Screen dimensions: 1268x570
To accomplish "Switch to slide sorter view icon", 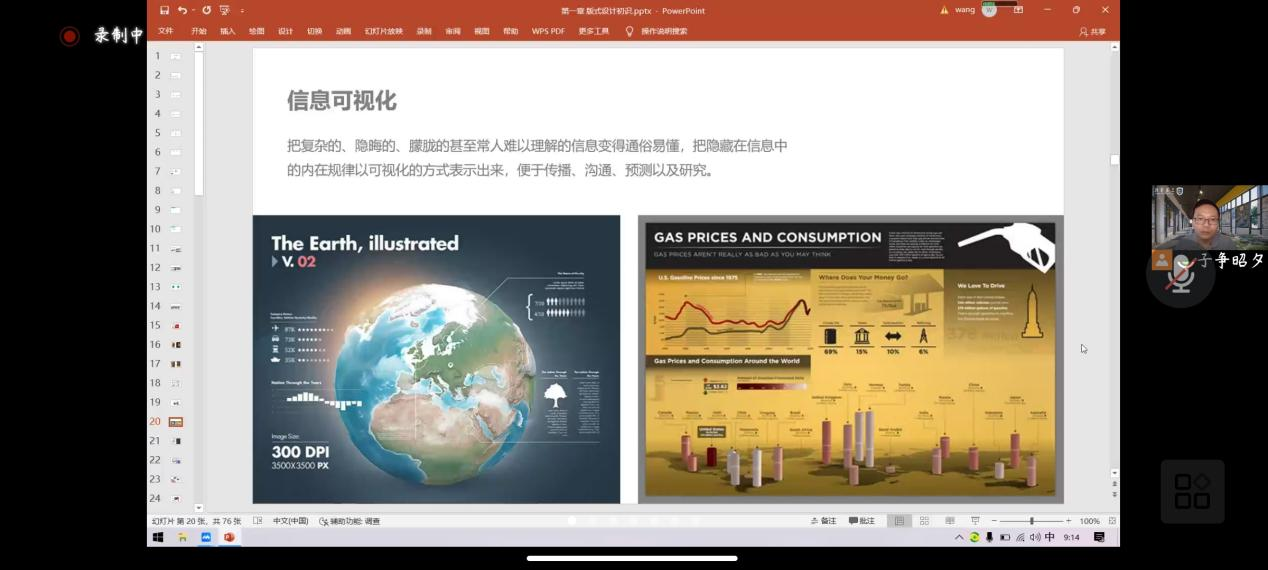I will [924, 521].
